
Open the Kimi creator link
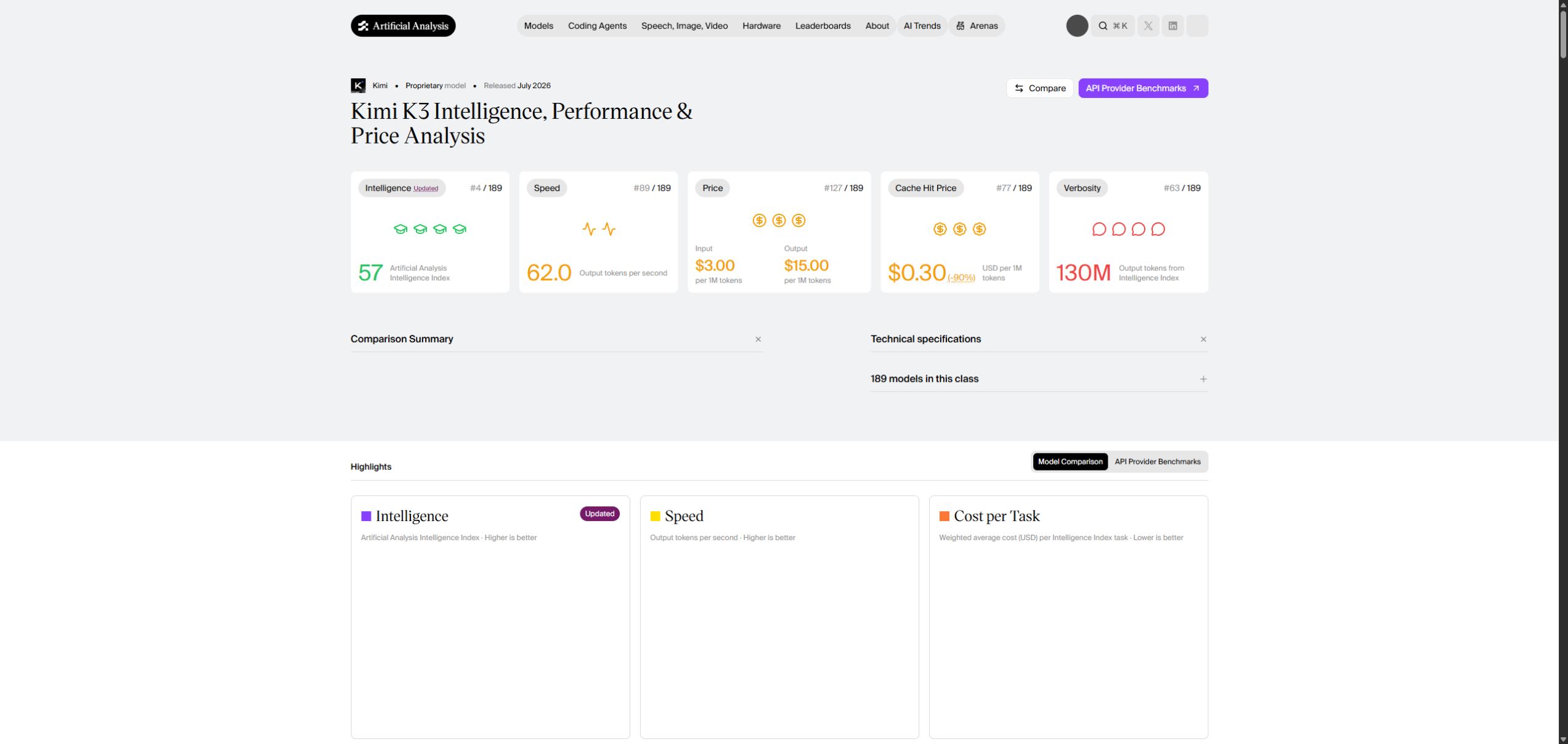pyautogui.click(x=380, y=86)
